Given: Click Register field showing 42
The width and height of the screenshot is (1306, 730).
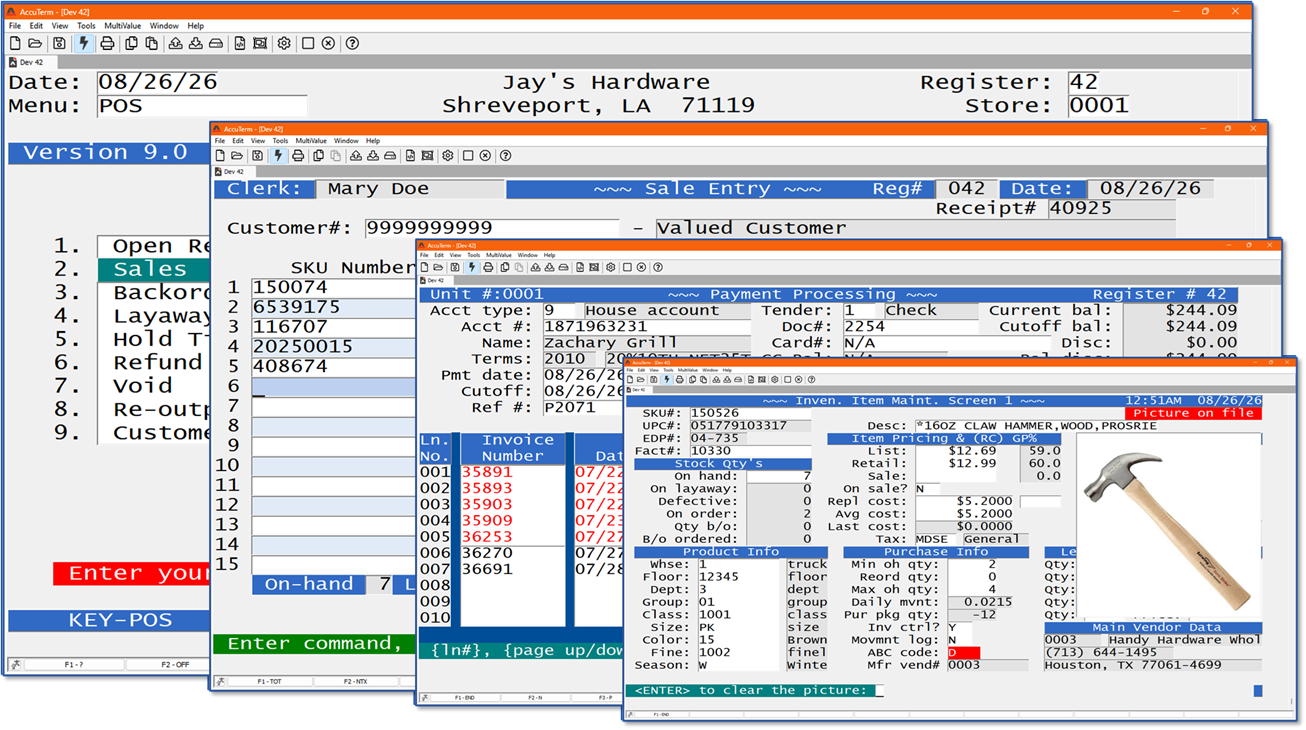Looking at the screenshot, I should 1084,83.
